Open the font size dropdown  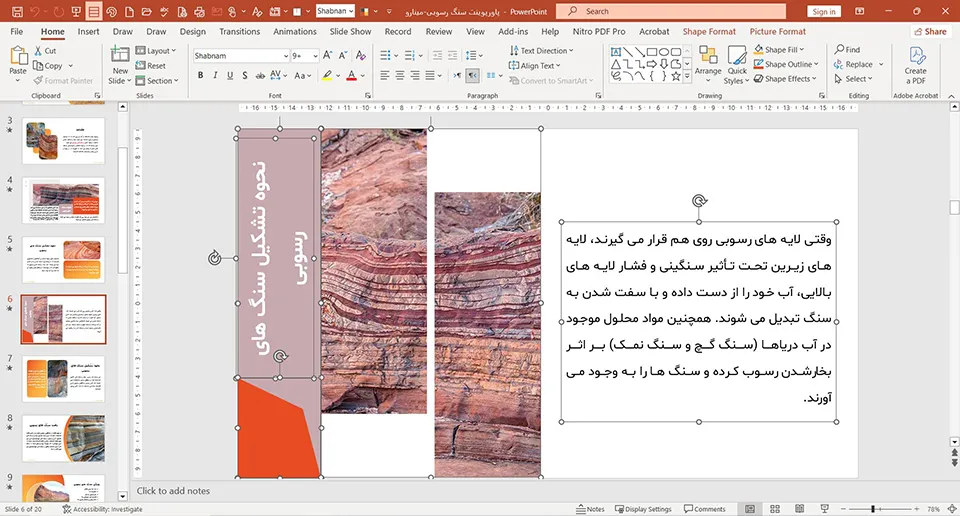[x=315, y=56]
